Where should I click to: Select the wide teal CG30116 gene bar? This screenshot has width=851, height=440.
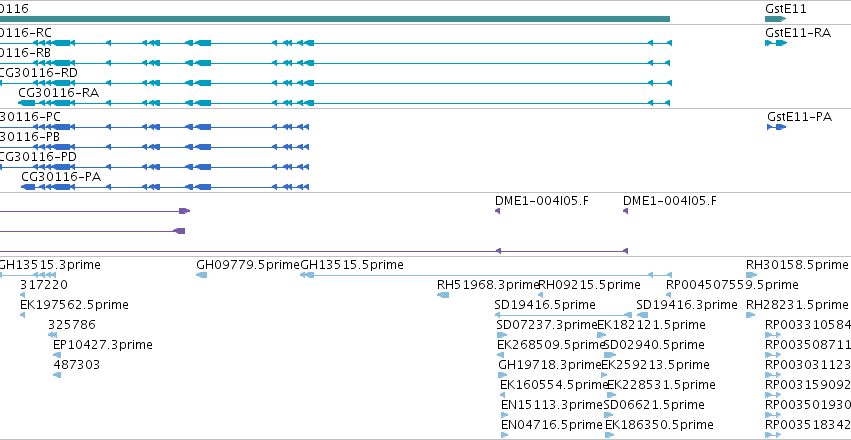tap(335, 19)
